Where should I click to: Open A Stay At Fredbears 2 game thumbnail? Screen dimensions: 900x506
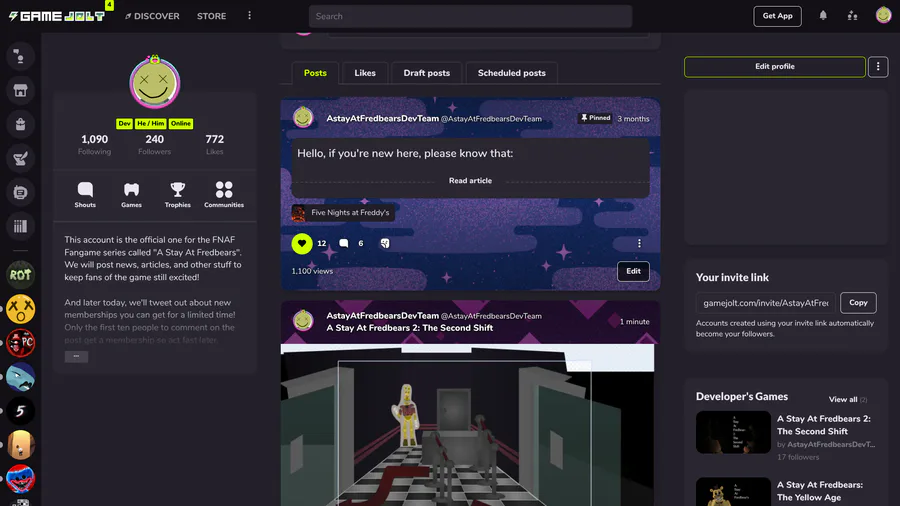[733, 432]
